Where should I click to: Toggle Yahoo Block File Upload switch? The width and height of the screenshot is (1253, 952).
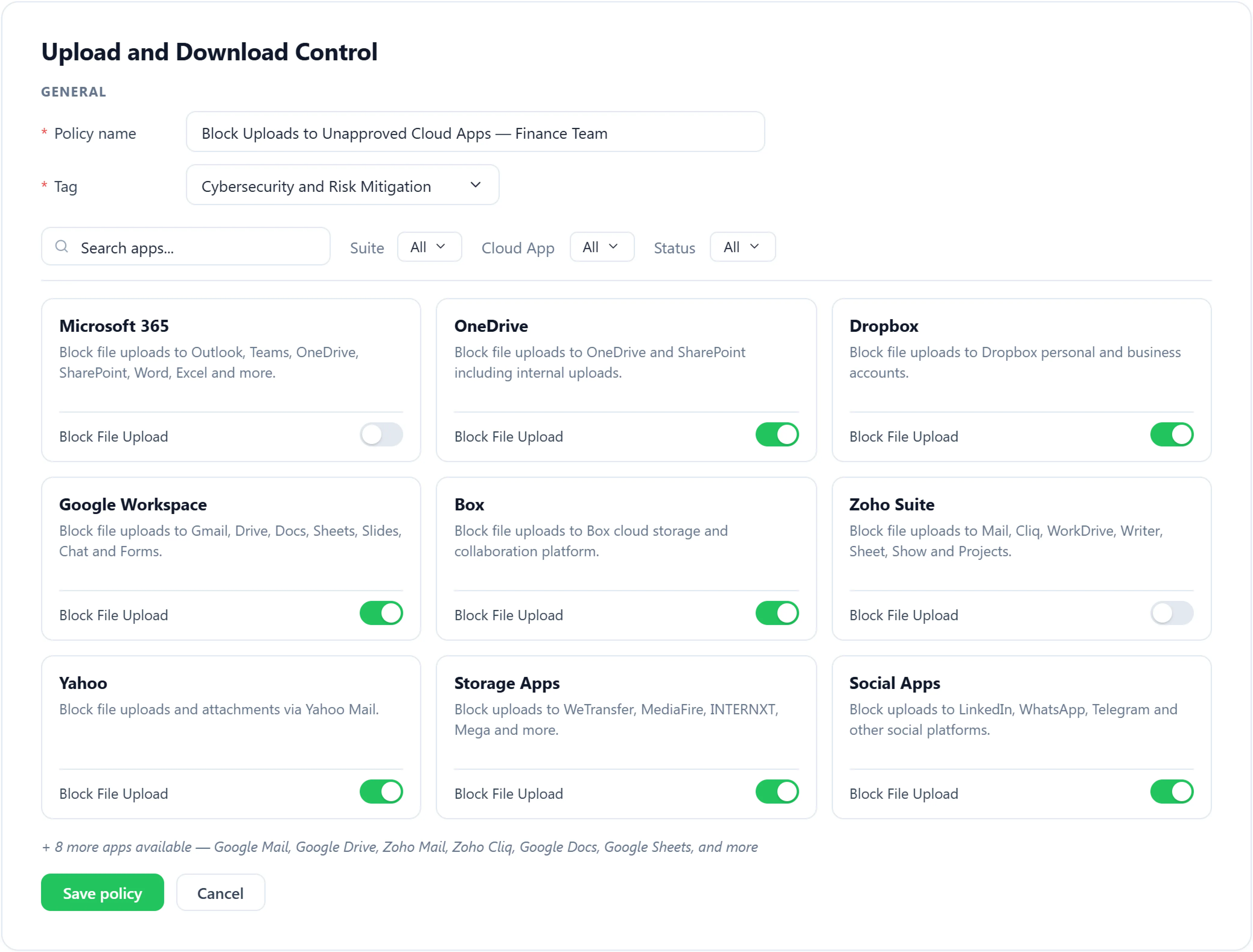tap(381, 792)
